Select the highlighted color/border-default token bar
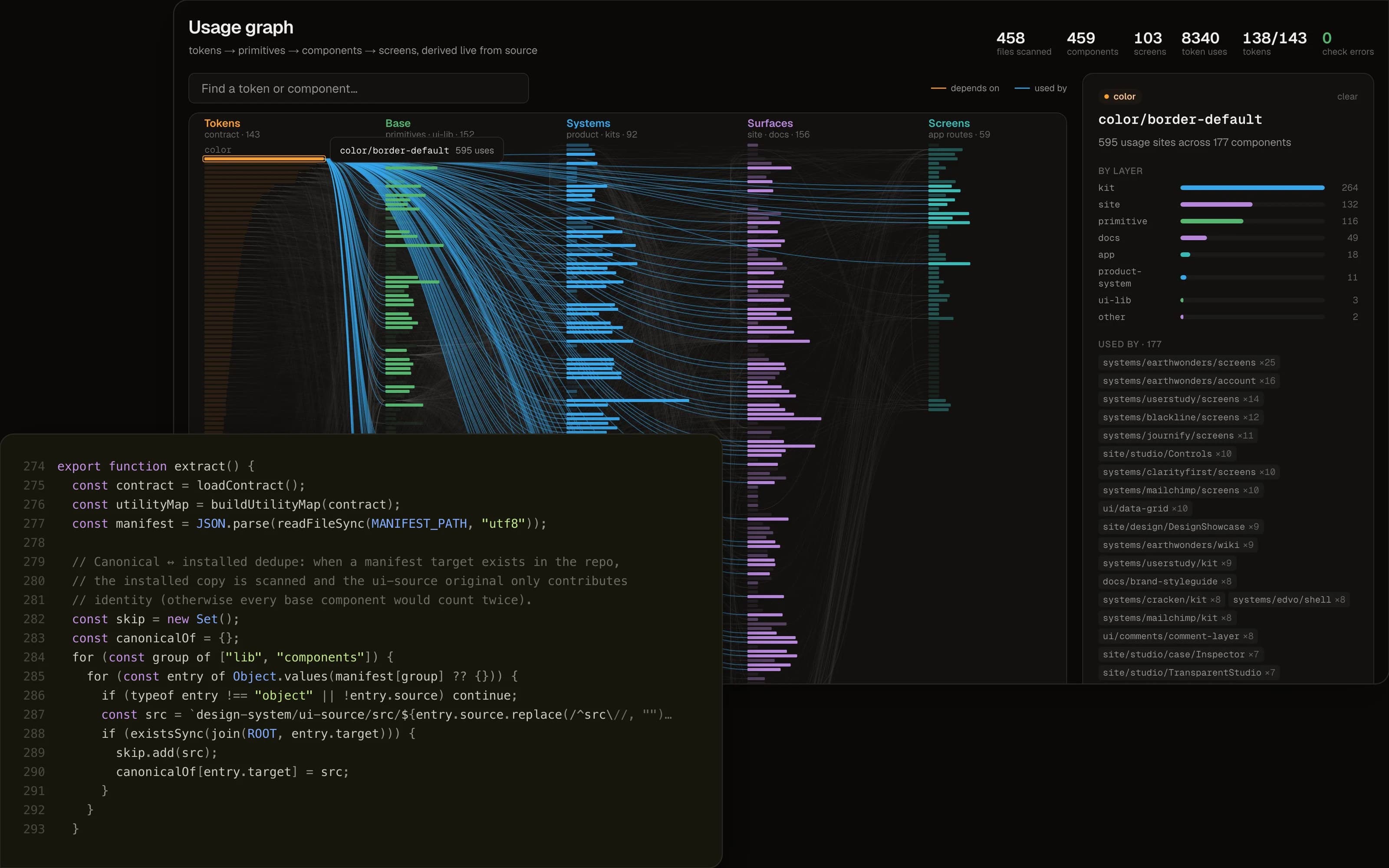This screenshot has width=1389, height=868. (x=264, y=158)
